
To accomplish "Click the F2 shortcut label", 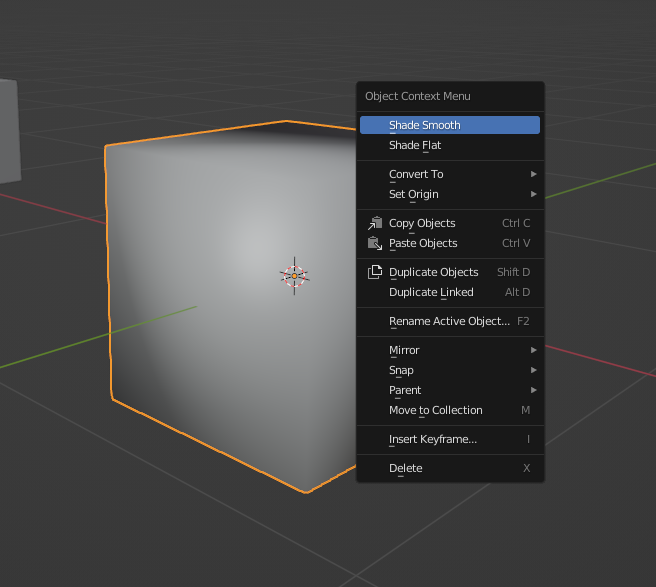I will coord(523,321).
